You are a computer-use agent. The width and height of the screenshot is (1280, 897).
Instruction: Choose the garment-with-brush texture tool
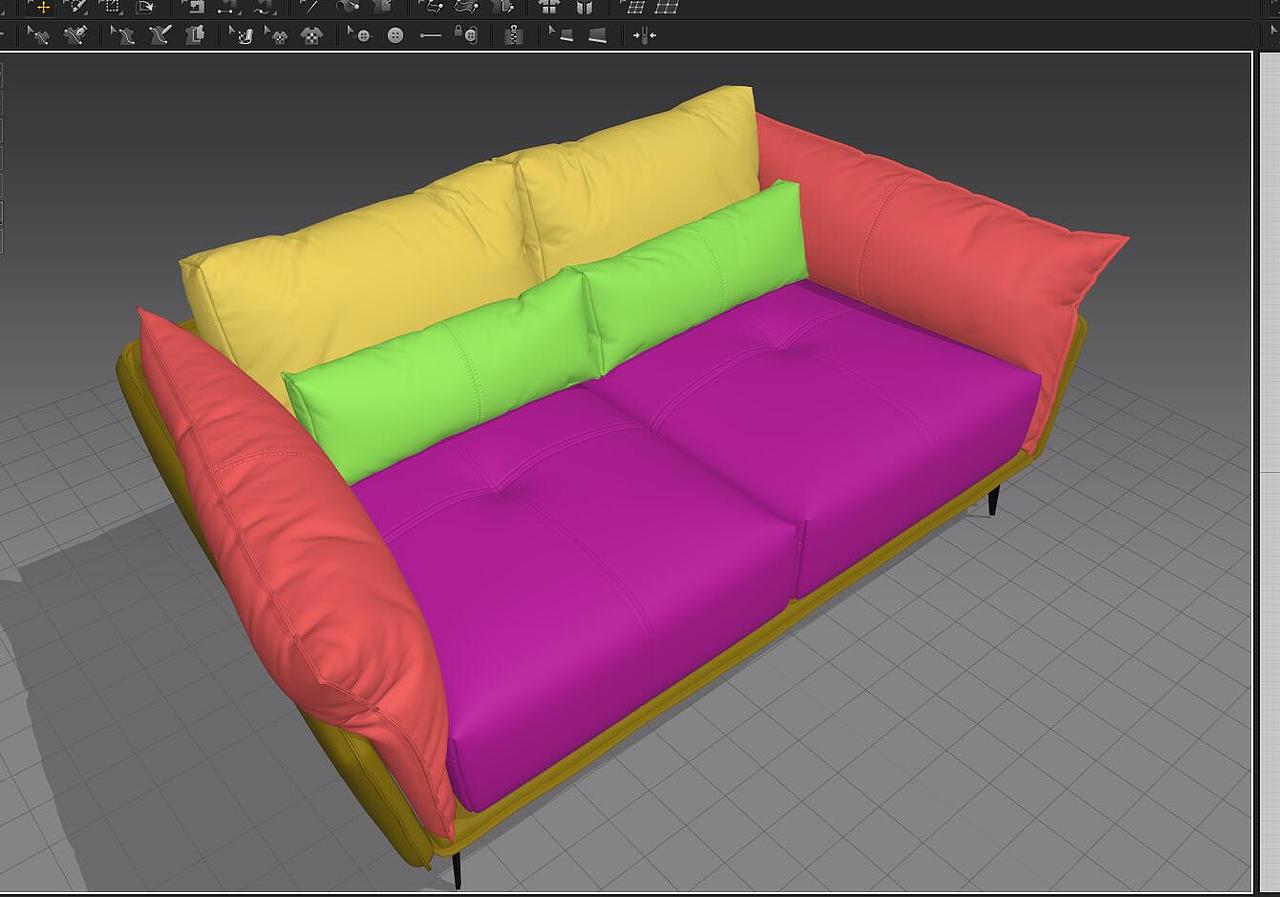click(x=75, y=35)
